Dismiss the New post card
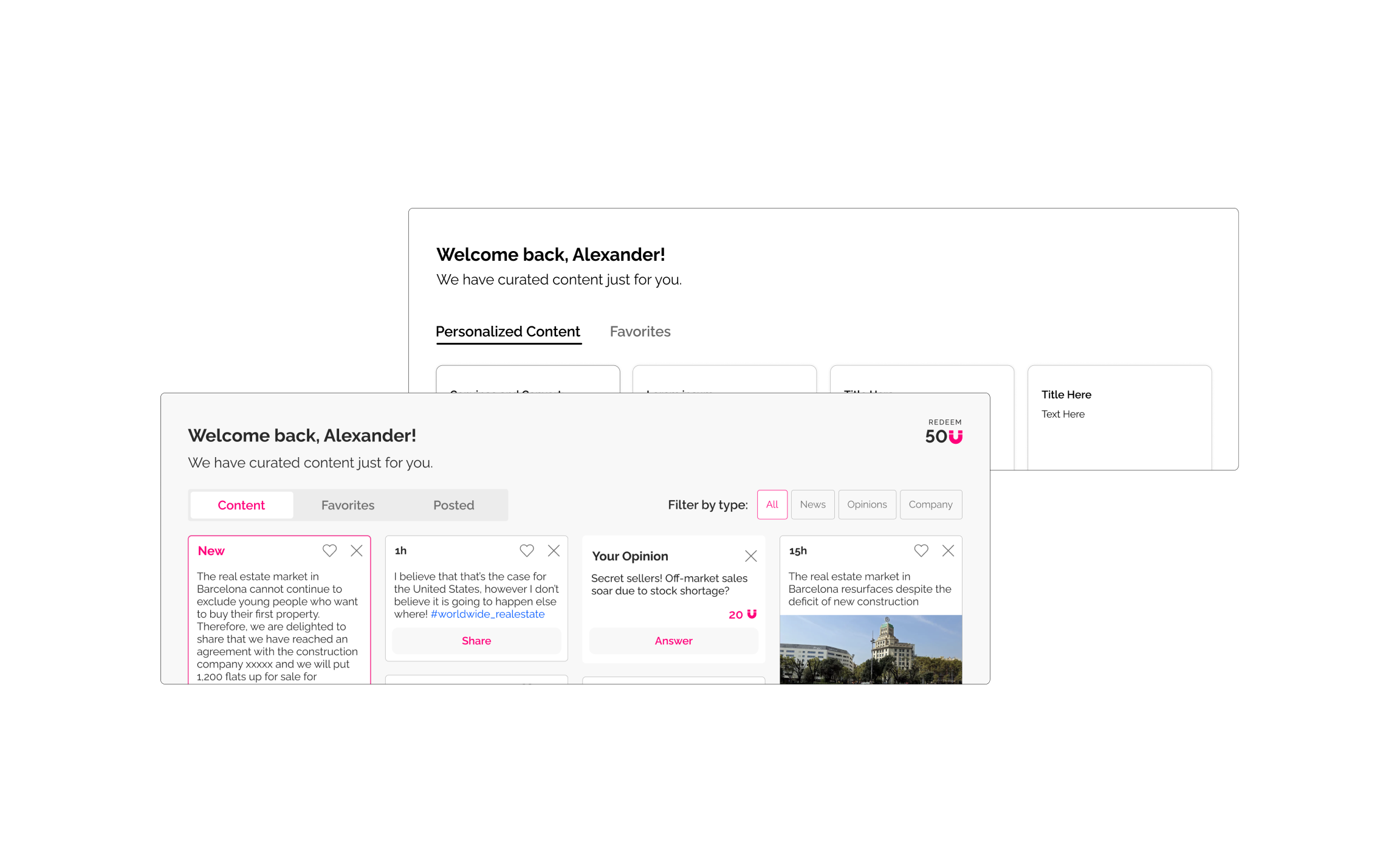Image resolution: width=1400 pixels, height=851 pixels. [357, 551]
